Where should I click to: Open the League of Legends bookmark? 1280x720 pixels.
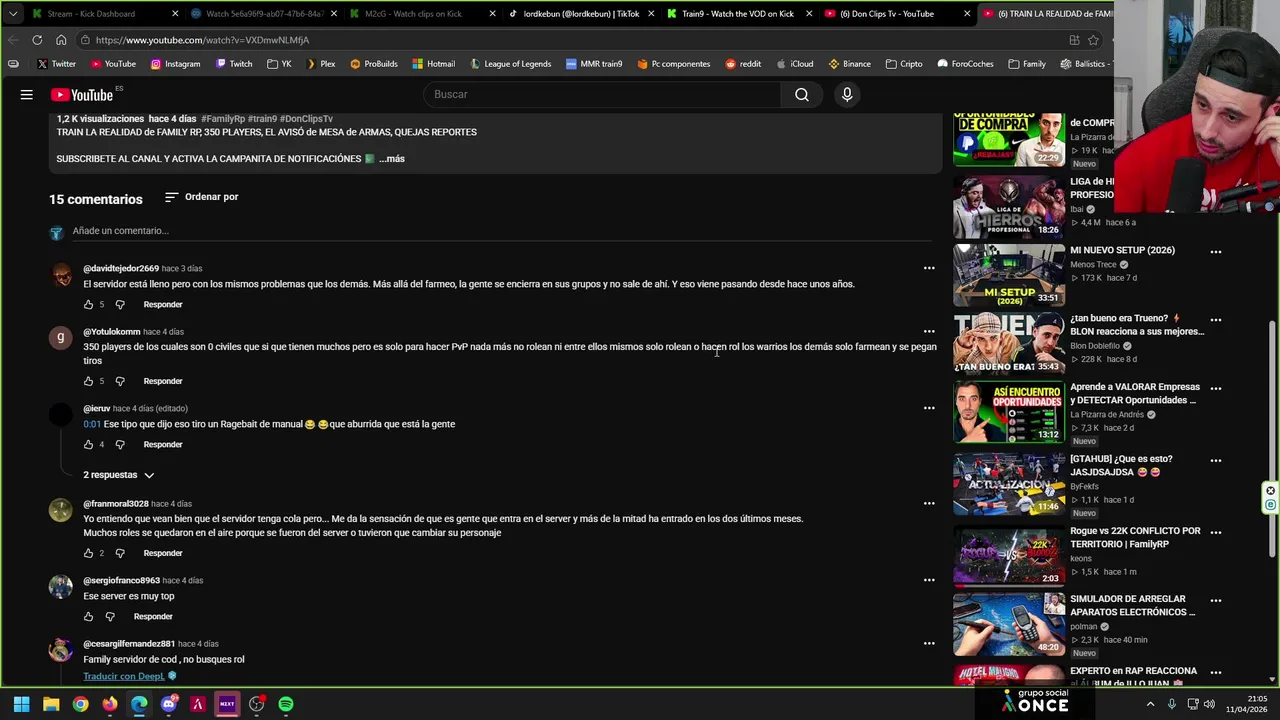tap(510, 64)
